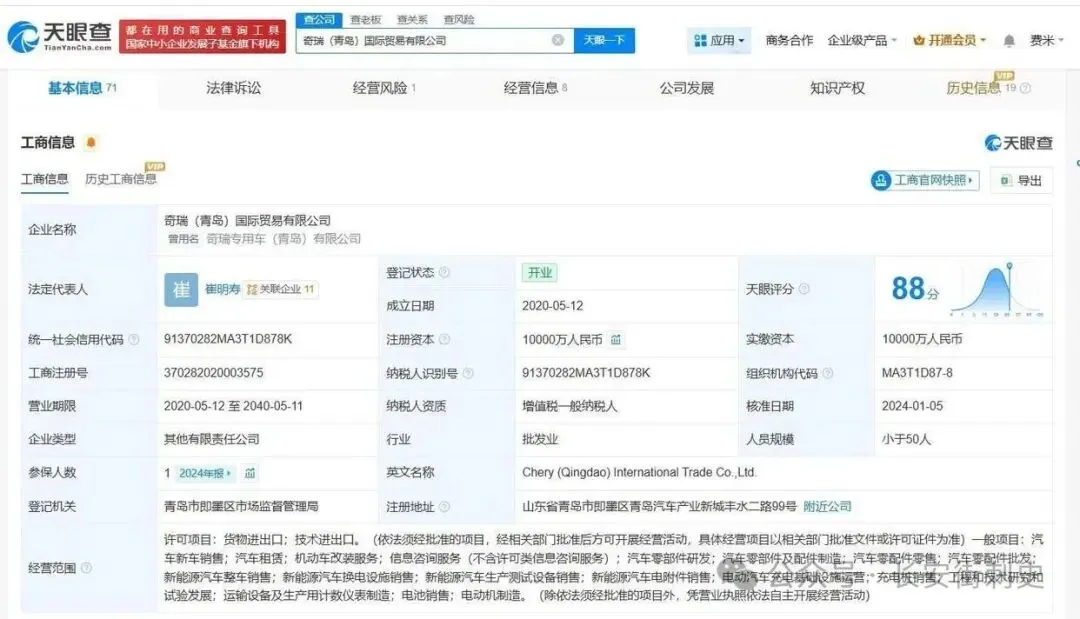Screen dimensions: 1080x619
Task: Click help icon next to 纳税人识别号
Action: point(468,373)
